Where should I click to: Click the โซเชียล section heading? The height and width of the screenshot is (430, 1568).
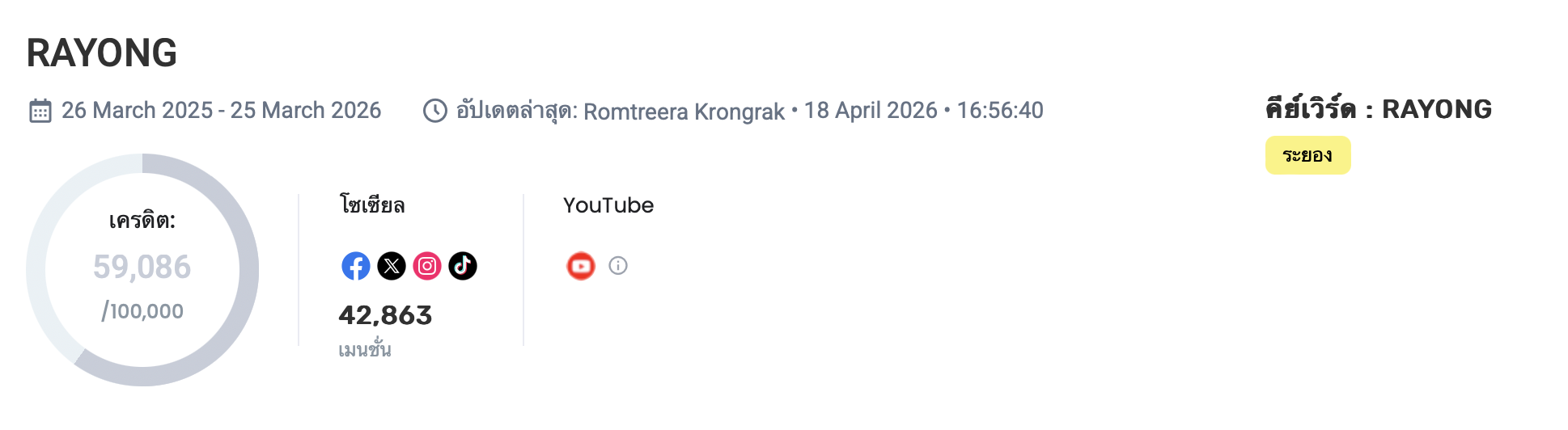click(x=372, y=205)
